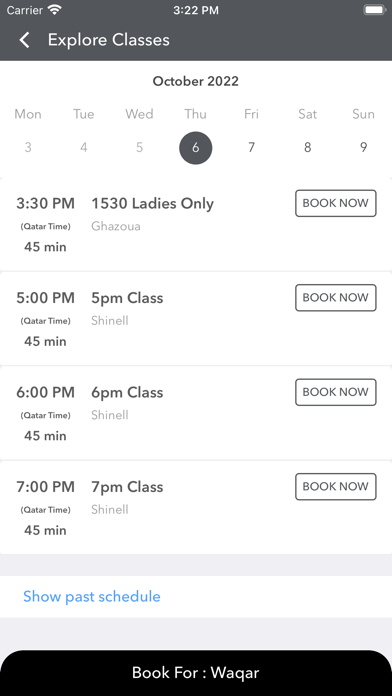Screen dimensions: 392x696
Task: Tap the Book For : Waqar bar
Action: pyautogui.click(x=196, y=673)
